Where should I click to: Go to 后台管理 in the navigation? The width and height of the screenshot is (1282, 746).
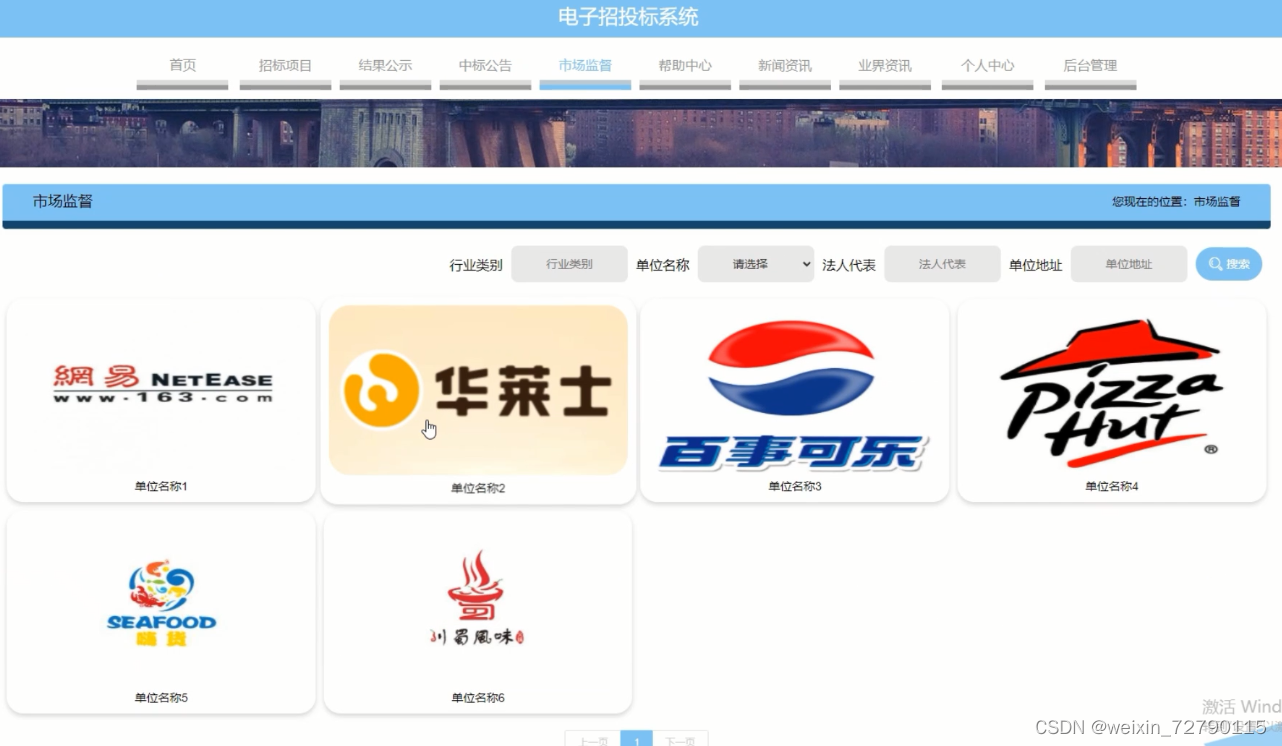(x=1090, y=66)
